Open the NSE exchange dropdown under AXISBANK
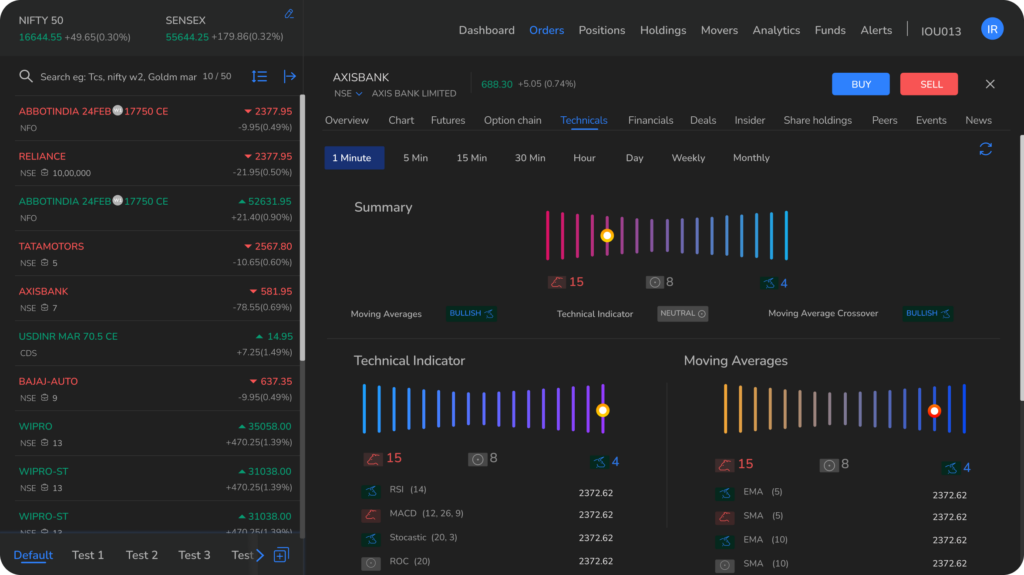Image resolution: width=1024 pixels, height=575 pixels. point(347,94)
